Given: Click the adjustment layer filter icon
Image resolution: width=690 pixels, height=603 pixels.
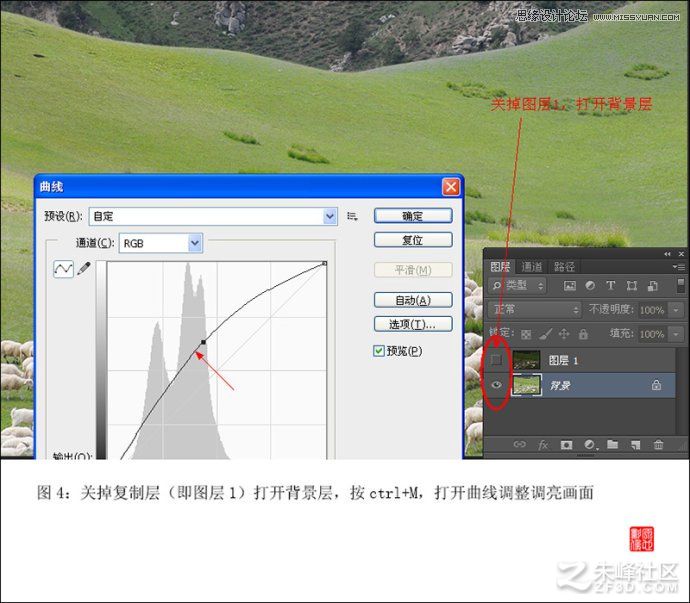Looking at the screenshot, I should (x=590, y=286).
